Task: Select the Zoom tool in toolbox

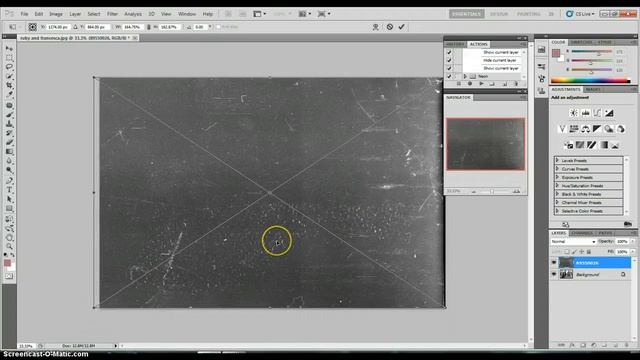Action: point(9,246)
